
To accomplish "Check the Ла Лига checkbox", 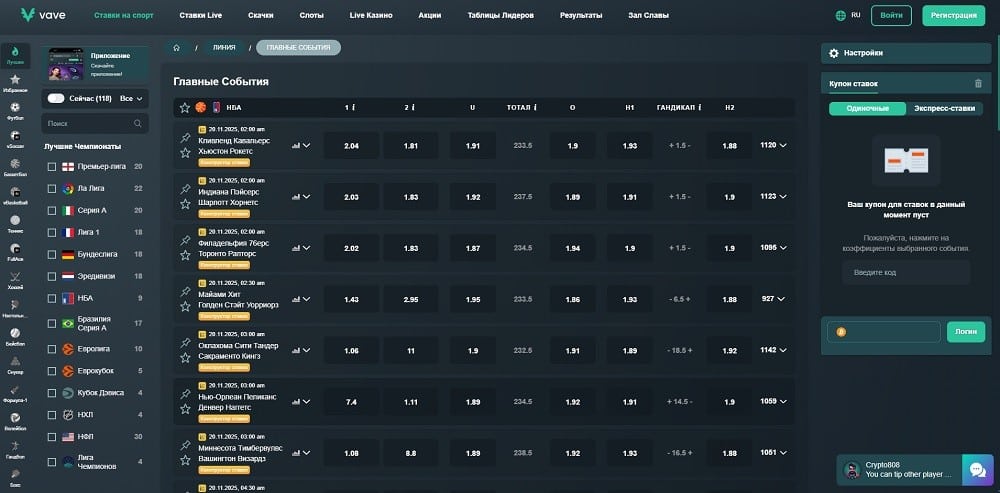I will click(x=52, y=189).
